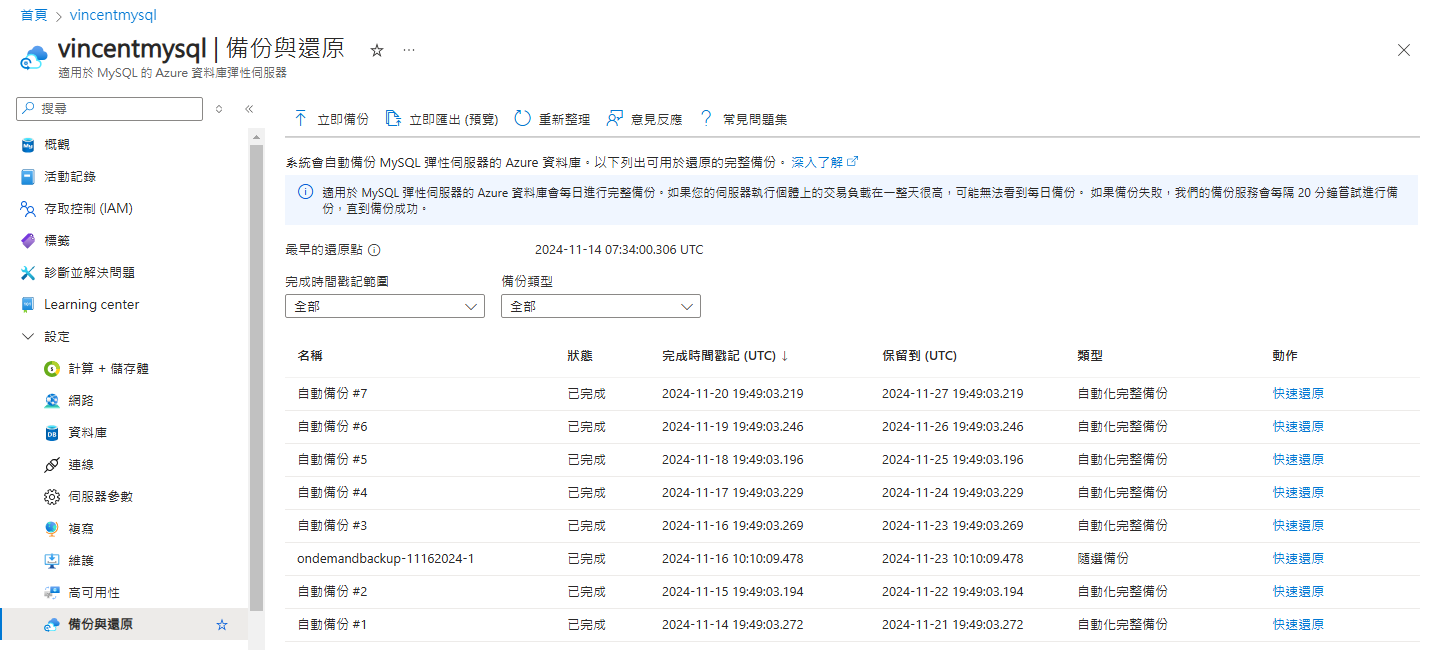Sort by 類型 column header
This screenshot has height=650, width=1440.
[x=1090, y=356]
